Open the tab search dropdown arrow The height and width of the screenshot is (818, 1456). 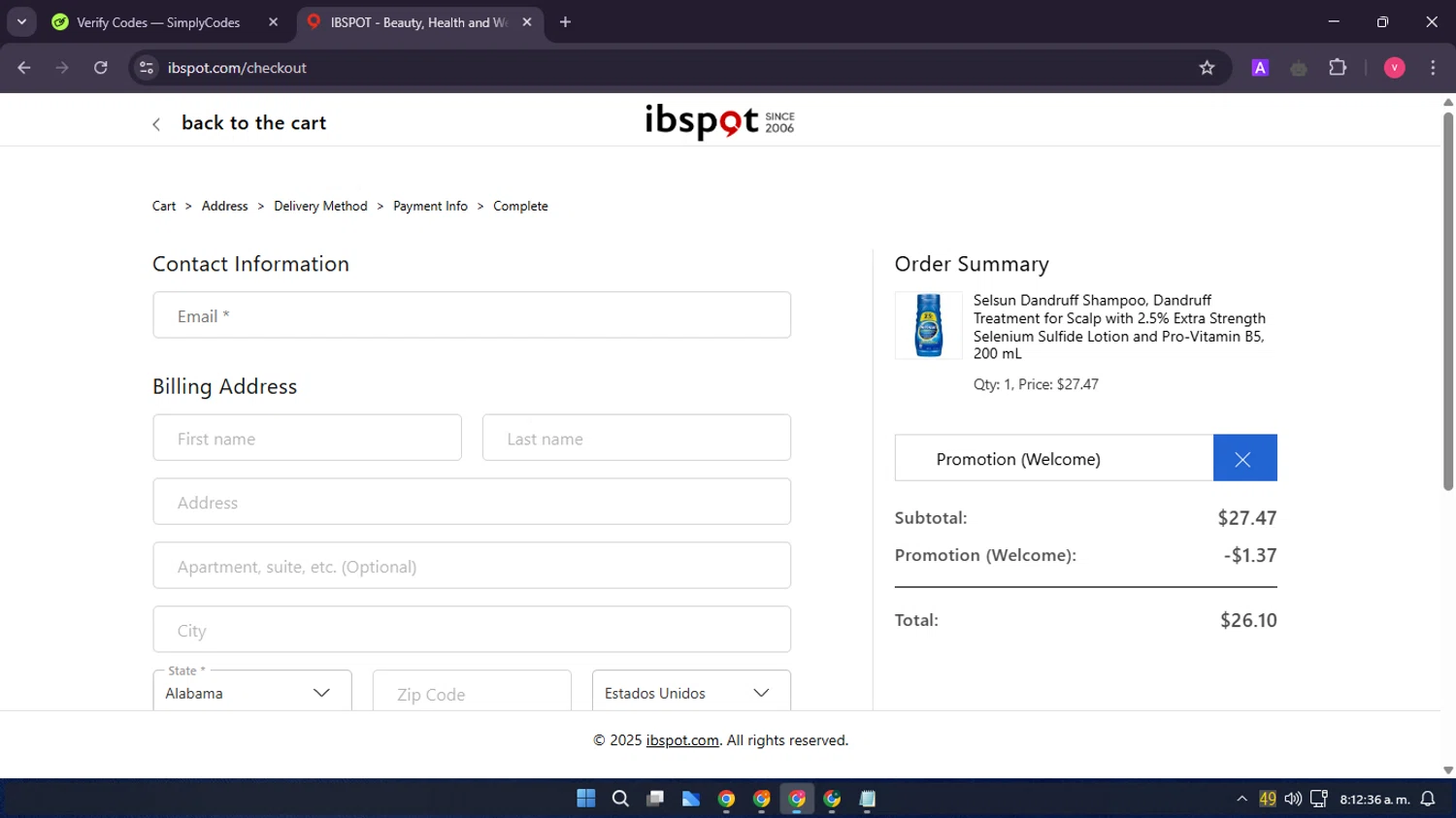[21, 22]
